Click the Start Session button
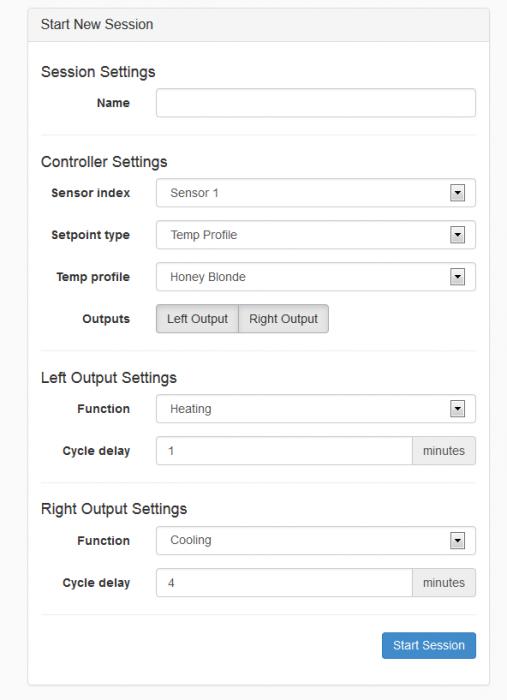Image resolution: width=507 pixels, height=700 pixels. (429, 645)
